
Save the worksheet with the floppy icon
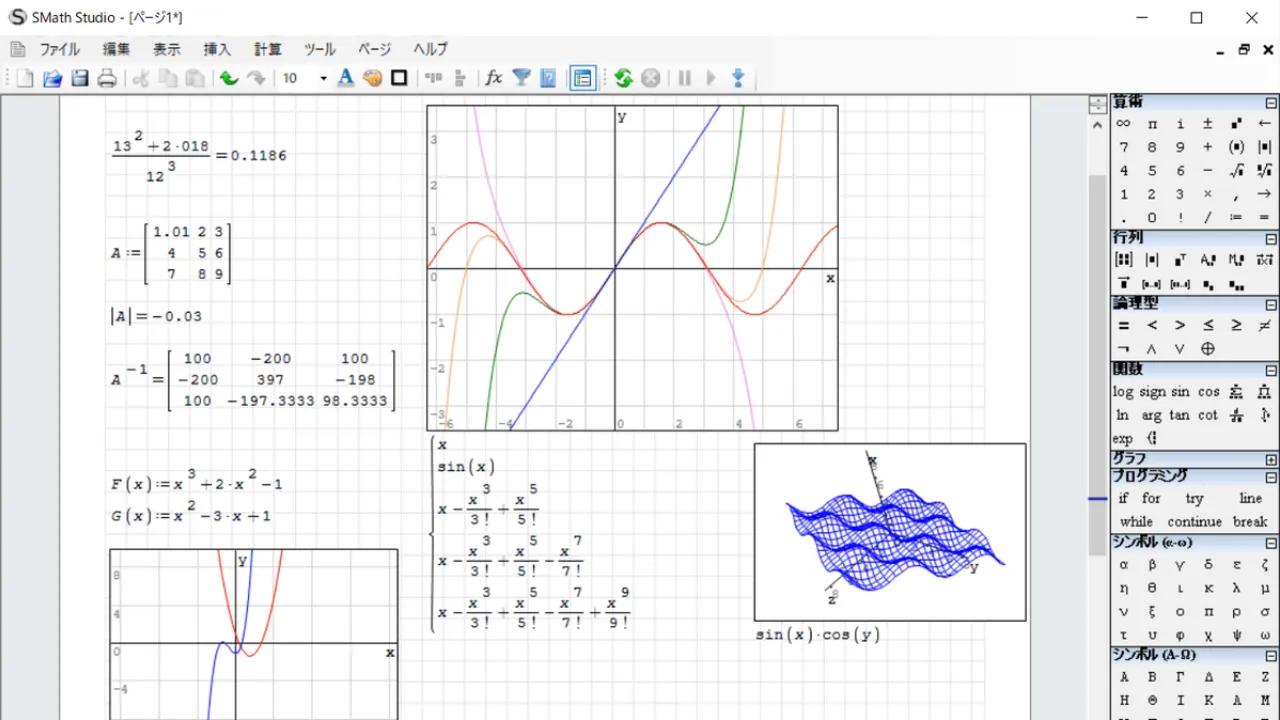point(79,78)
